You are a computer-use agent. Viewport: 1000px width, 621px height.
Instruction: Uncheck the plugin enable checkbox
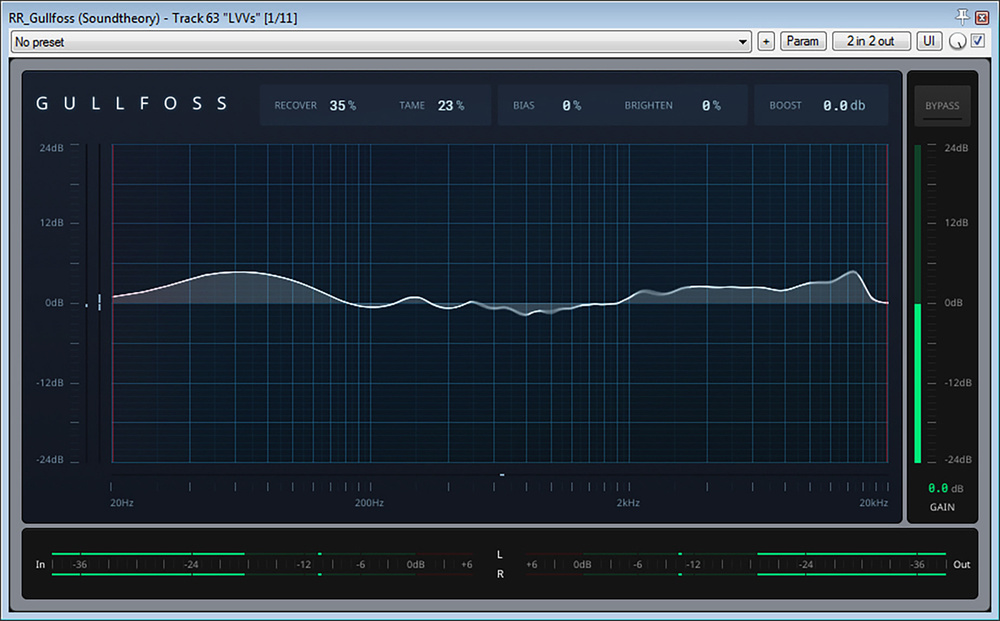coord(978,41)
